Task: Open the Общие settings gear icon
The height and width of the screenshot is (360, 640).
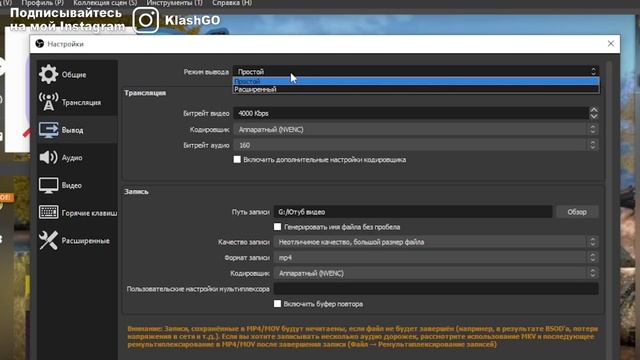Action: [x=48, y=74]
